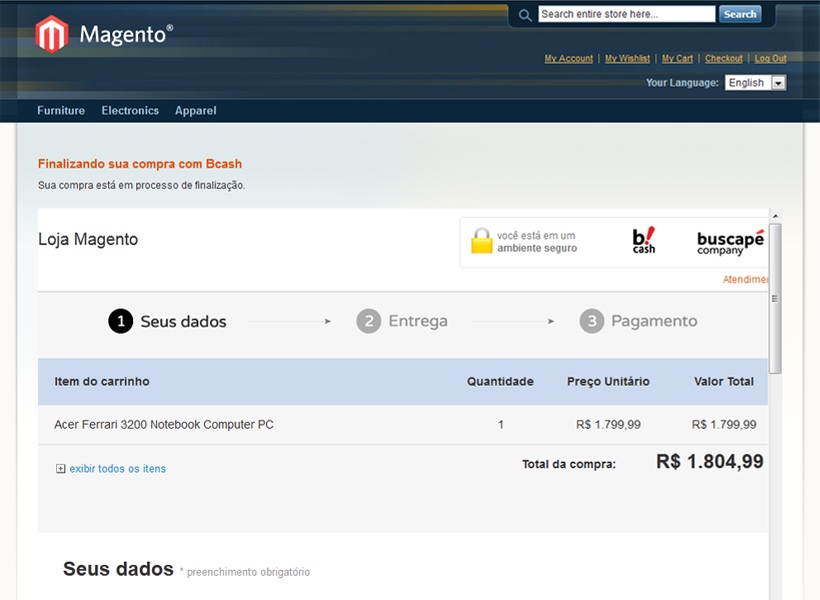This screenshot has height=600, width=820.
Task: Click the yellow padlock security icon
Action: tap(482, 241)
